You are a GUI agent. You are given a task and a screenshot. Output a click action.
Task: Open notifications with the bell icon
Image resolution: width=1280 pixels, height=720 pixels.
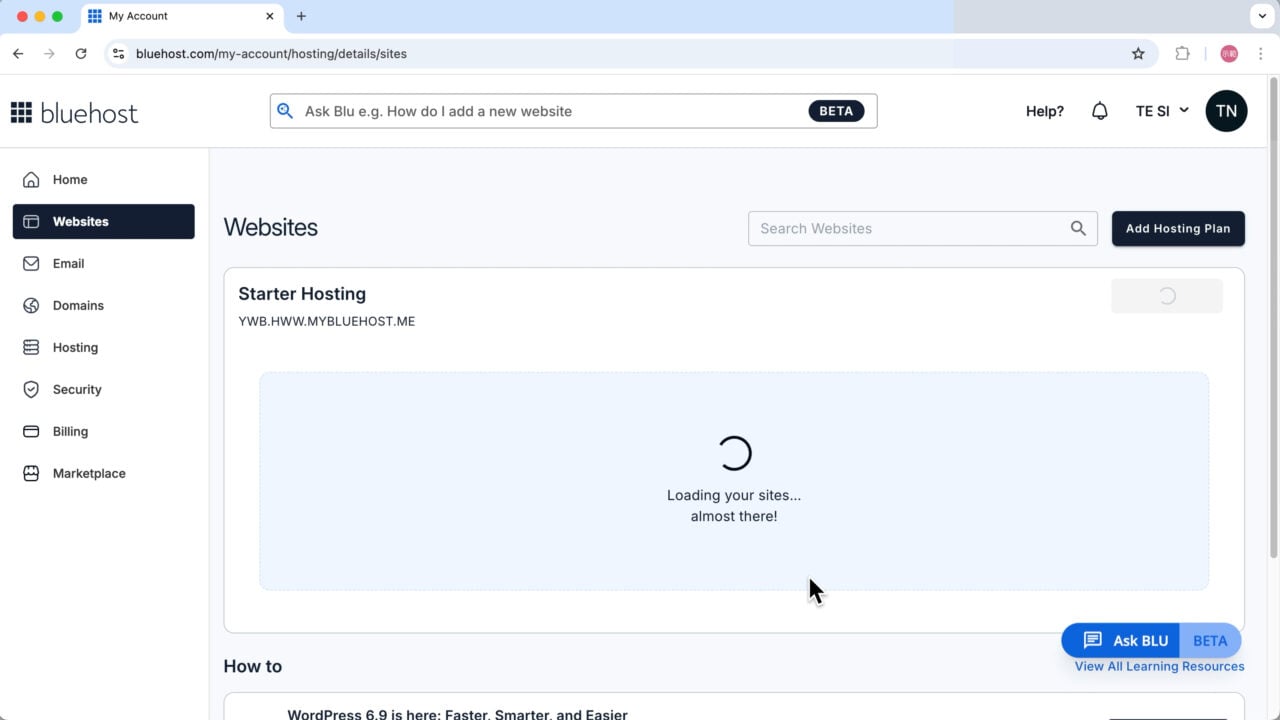pos(1100,111)
